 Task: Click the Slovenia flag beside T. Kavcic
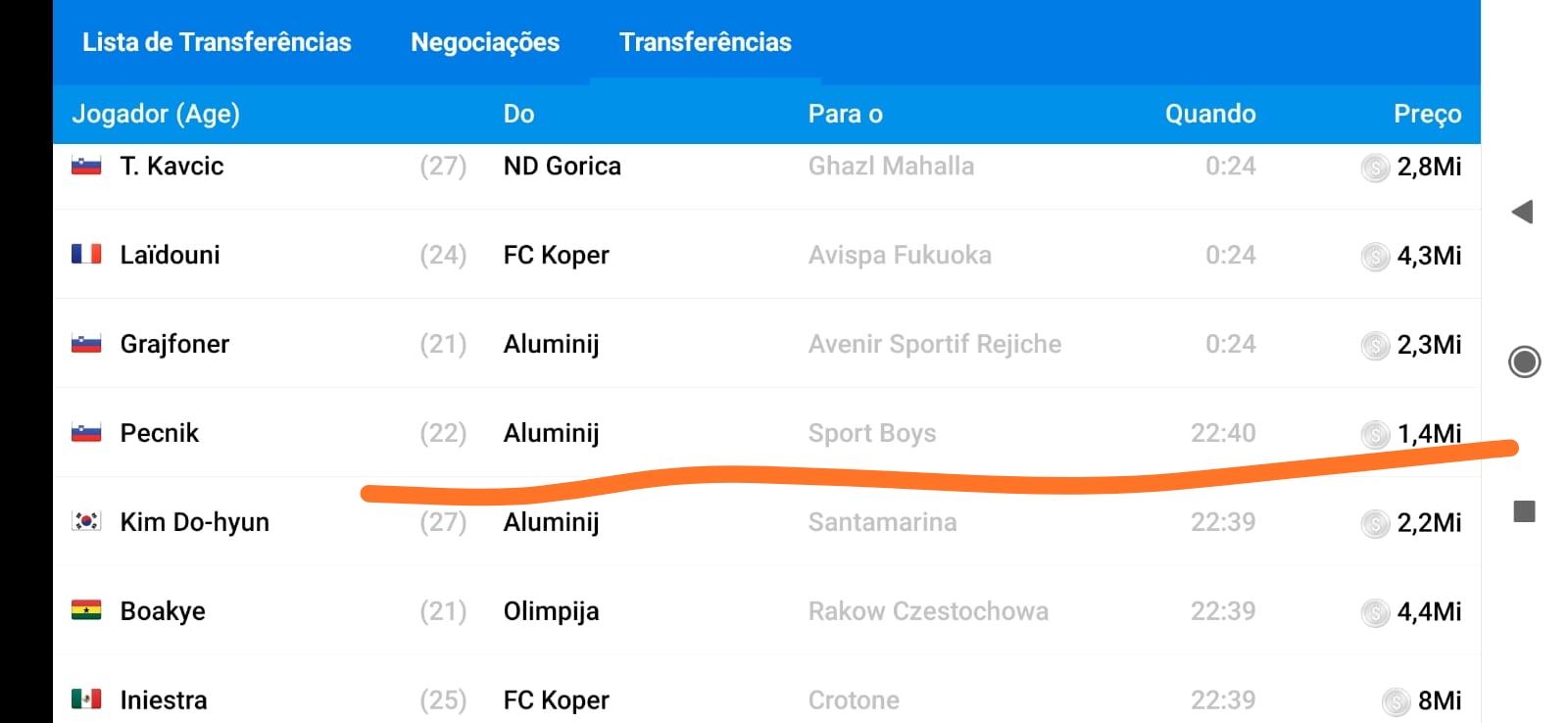tap(86, 166)
